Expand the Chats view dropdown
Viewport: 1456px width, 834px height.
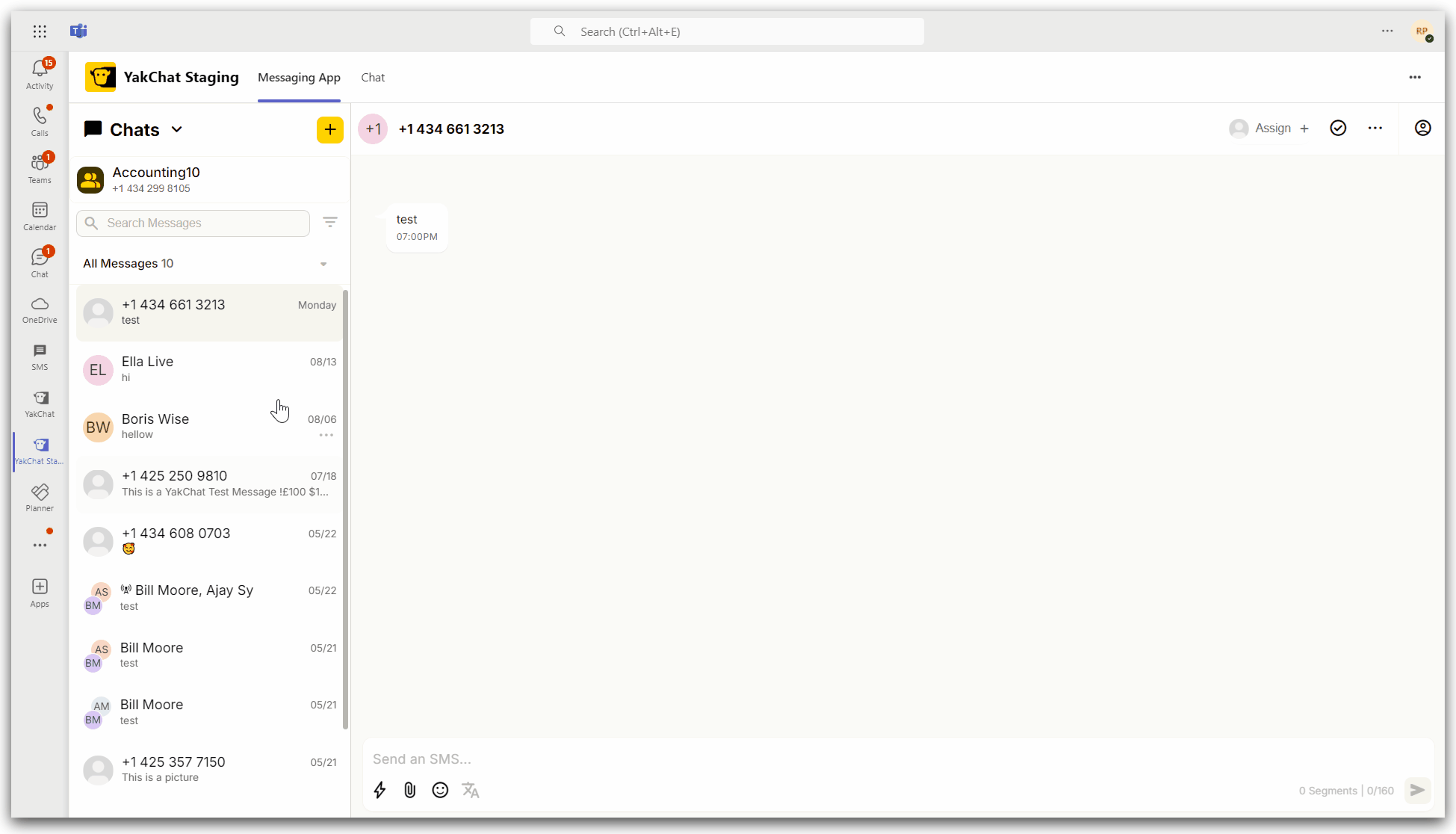pos(177,129)
